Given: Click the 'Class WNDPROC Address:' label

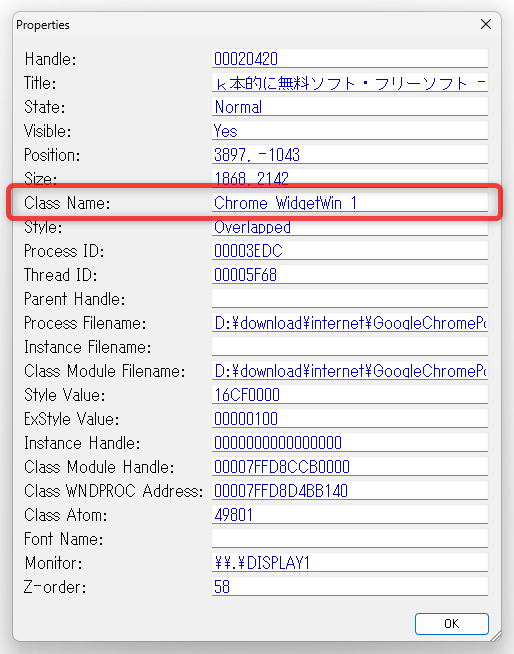Looking at the screenshot, I should [113, 491].
